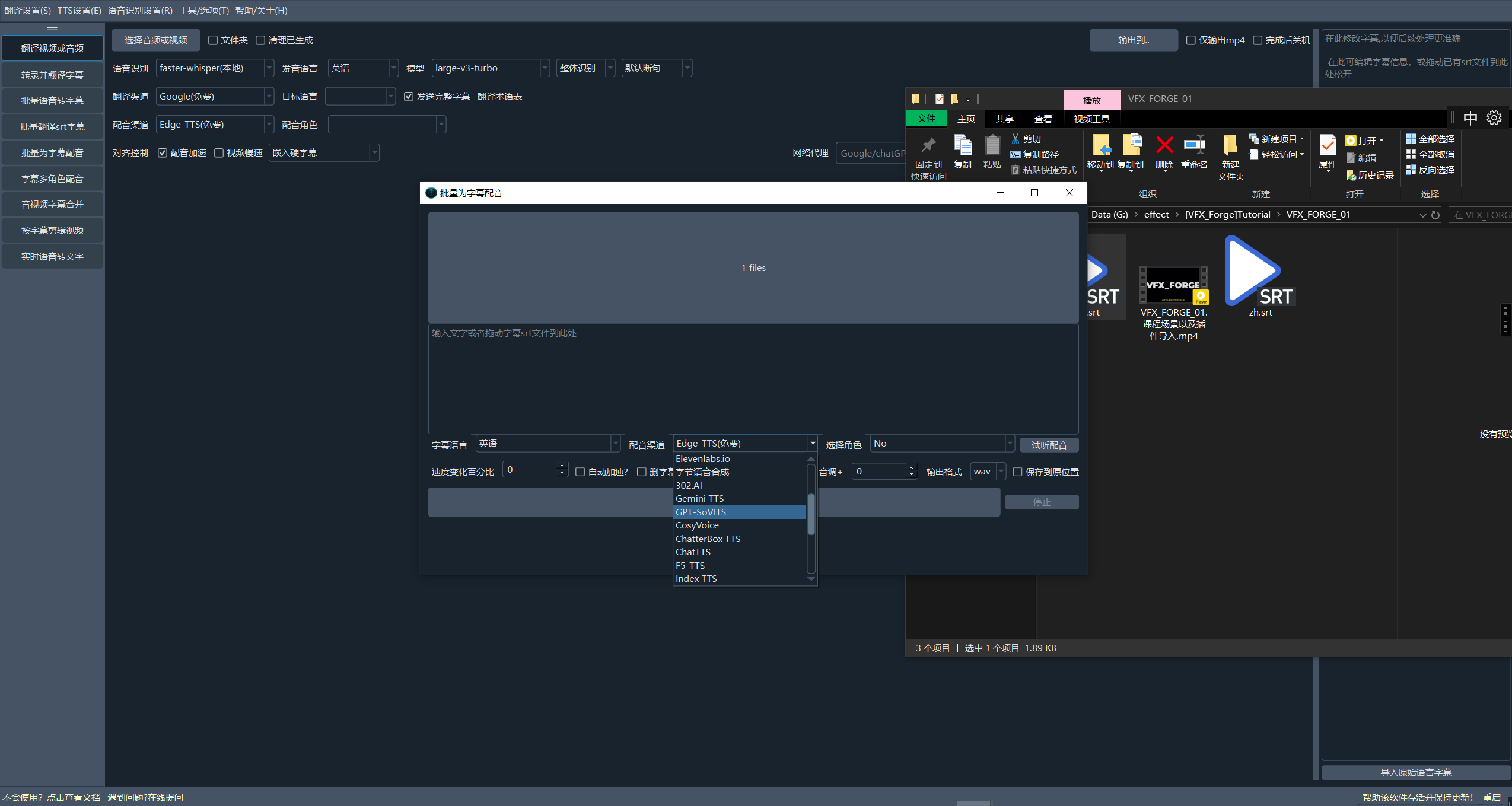Viewport: 1512px width, 806px height.
Task: Click the dropdown list scrollbar thumb
Action: pyautogui.click(x=811, y=513)
